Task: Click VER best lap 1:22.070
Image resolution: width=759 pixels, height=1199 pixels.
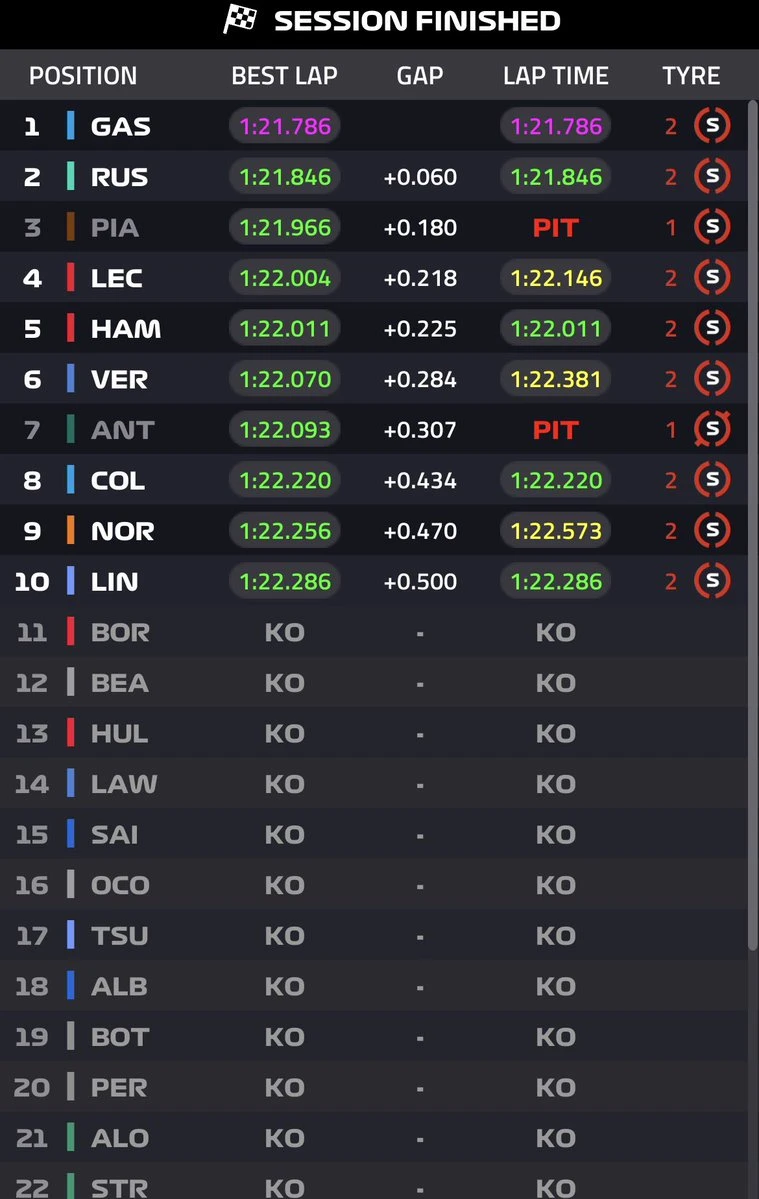Action: (x=284, y=379)
